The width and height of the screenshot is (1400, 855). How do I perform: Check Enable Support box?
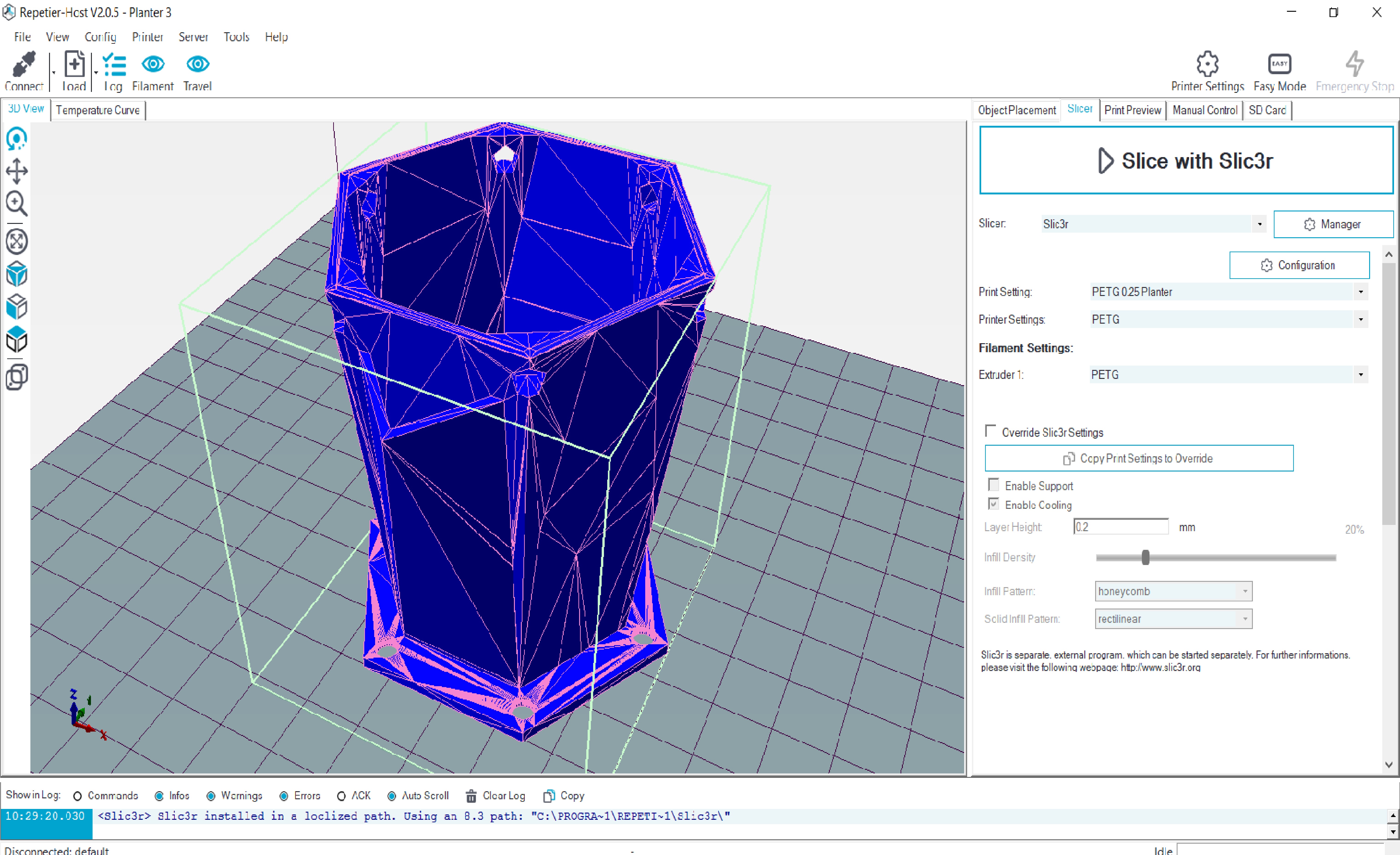[x=993, y=485]
